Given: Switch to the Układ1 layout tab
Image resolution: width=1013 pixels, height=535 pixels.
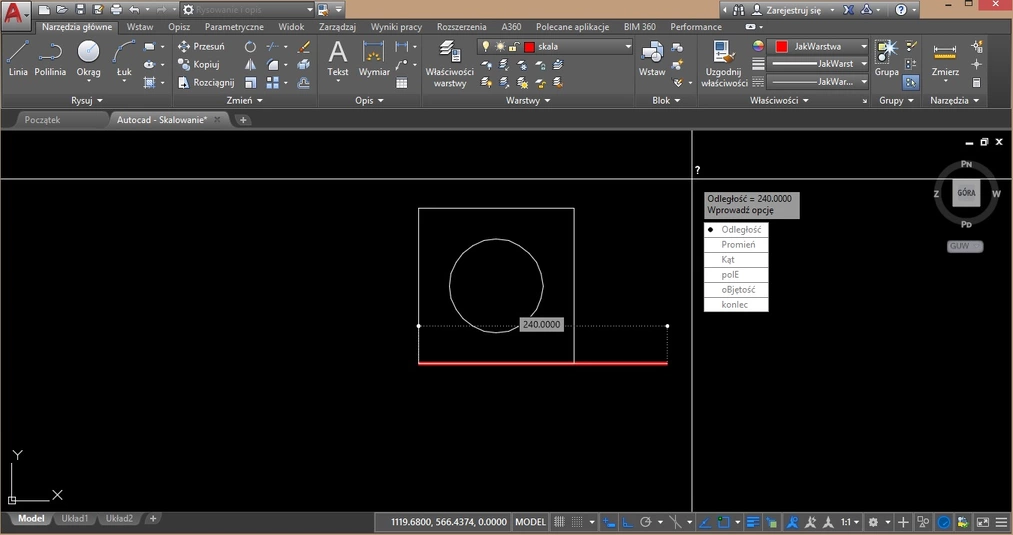Looking at the screenshot, I should click(x=74, y=518).
